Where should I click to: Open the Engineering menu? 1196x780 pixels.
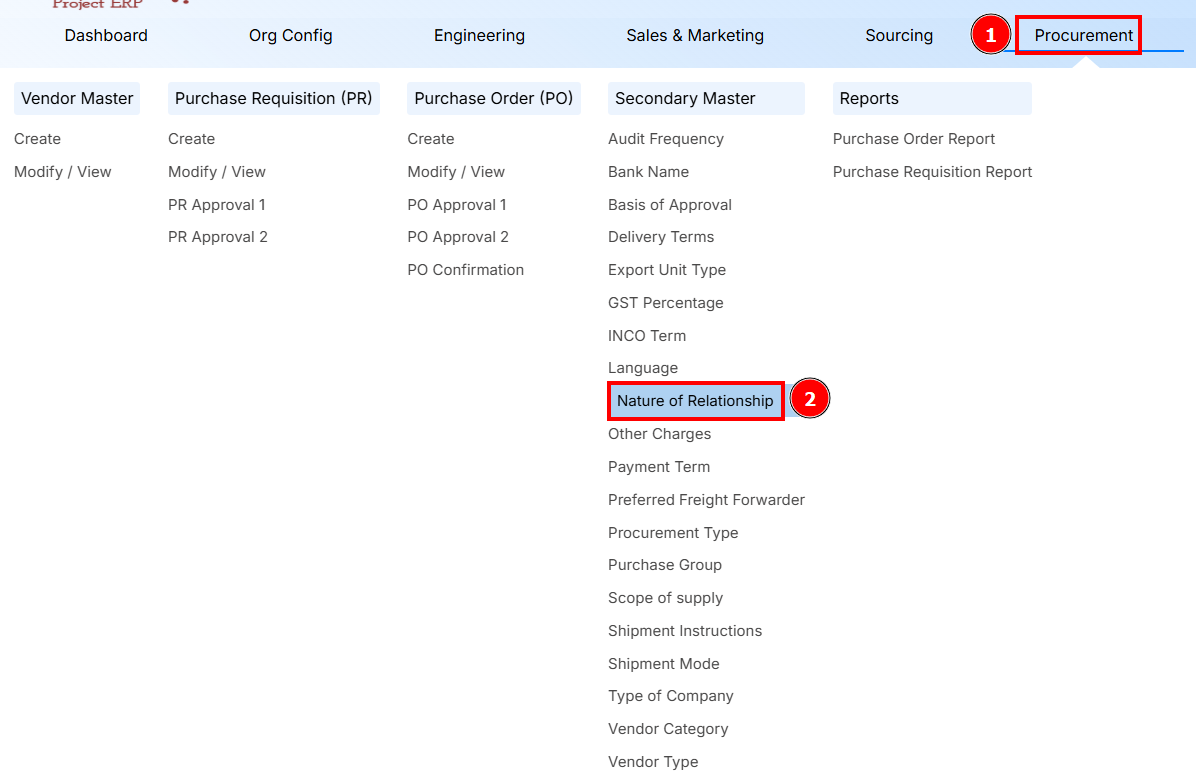coord(479,36)
